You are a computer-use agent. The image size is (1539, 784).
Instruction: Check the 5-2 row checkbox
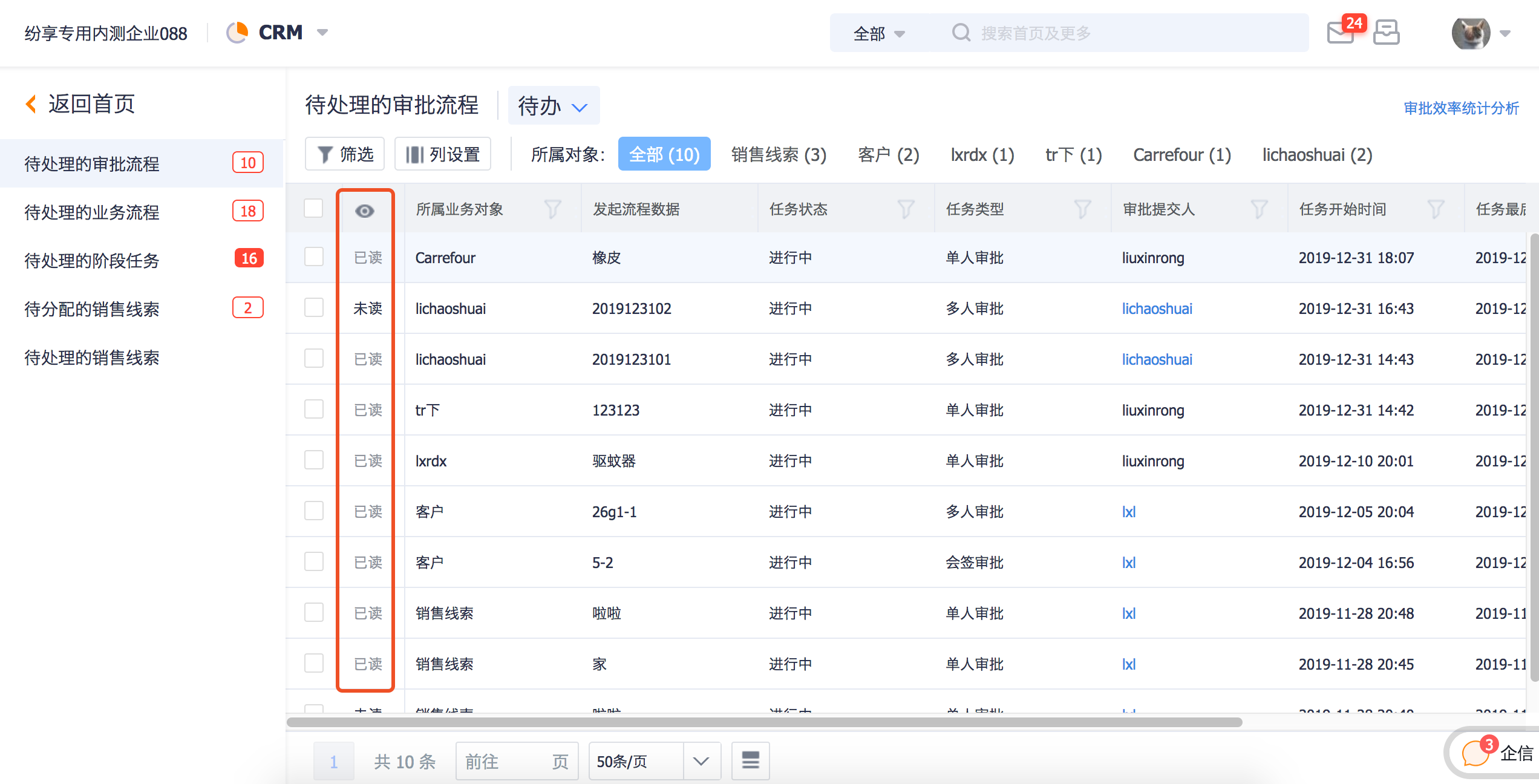pos(313,561)
